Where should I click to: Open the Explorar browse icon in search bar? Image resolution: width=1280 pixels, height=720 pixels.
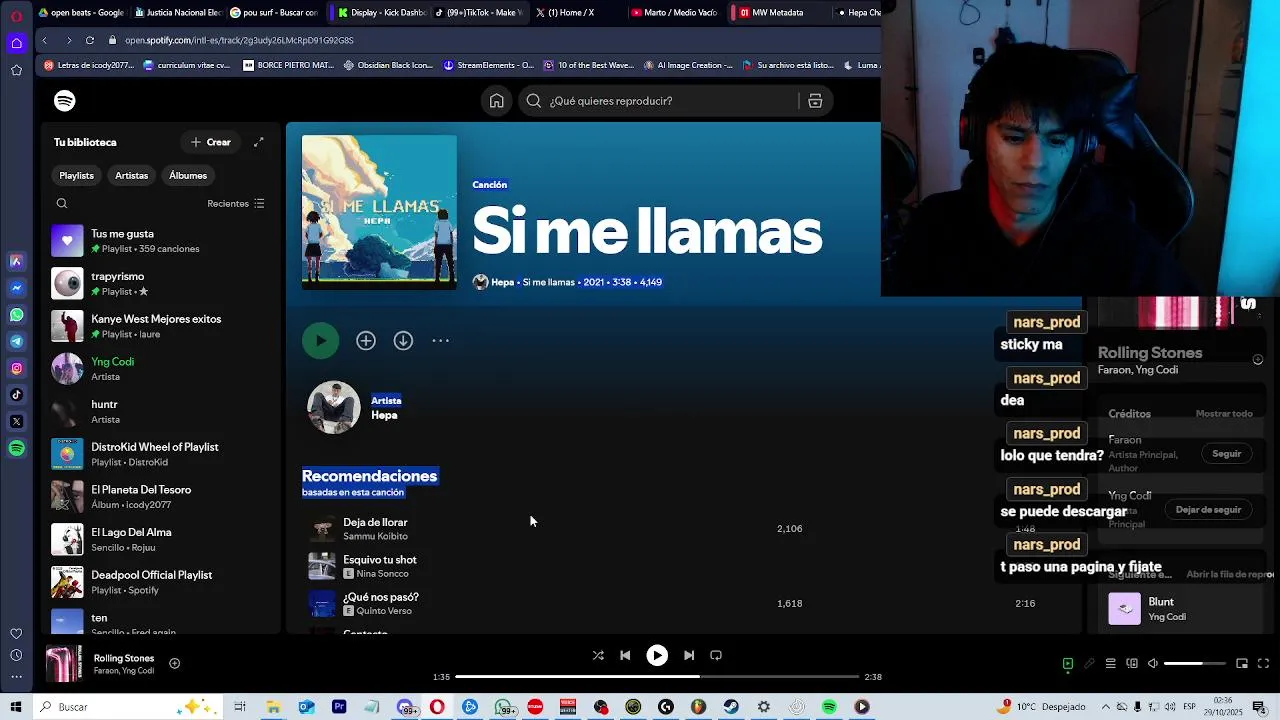(815, 101)
